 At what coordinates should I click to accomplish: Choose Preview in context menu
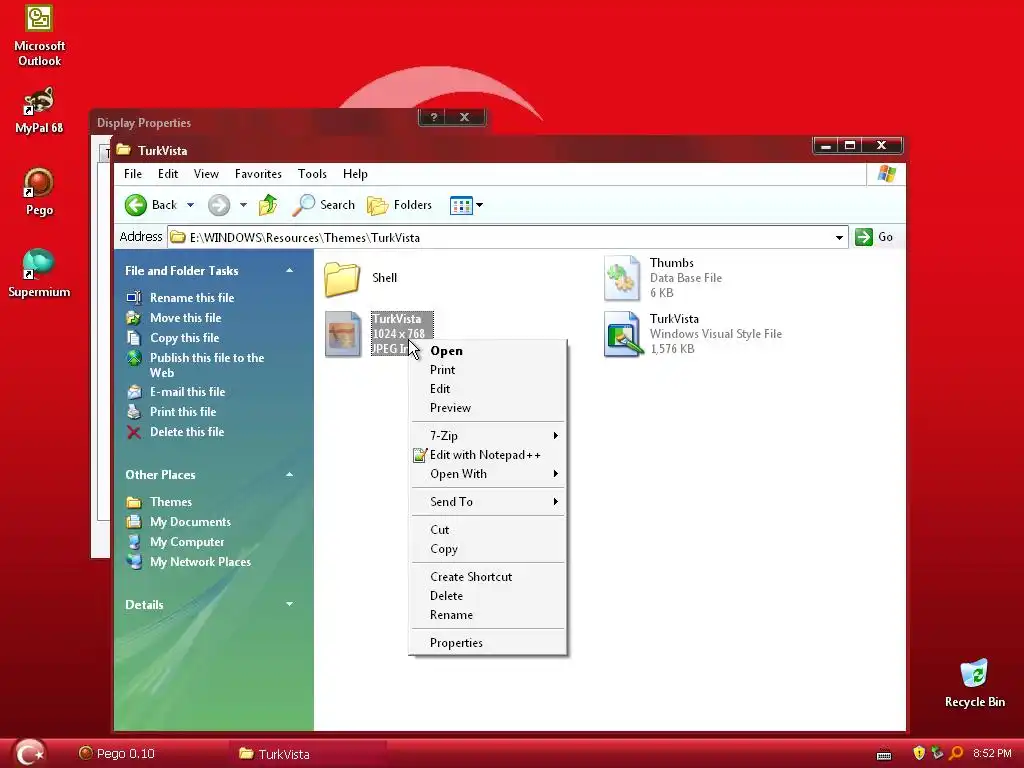pos(488,408)
